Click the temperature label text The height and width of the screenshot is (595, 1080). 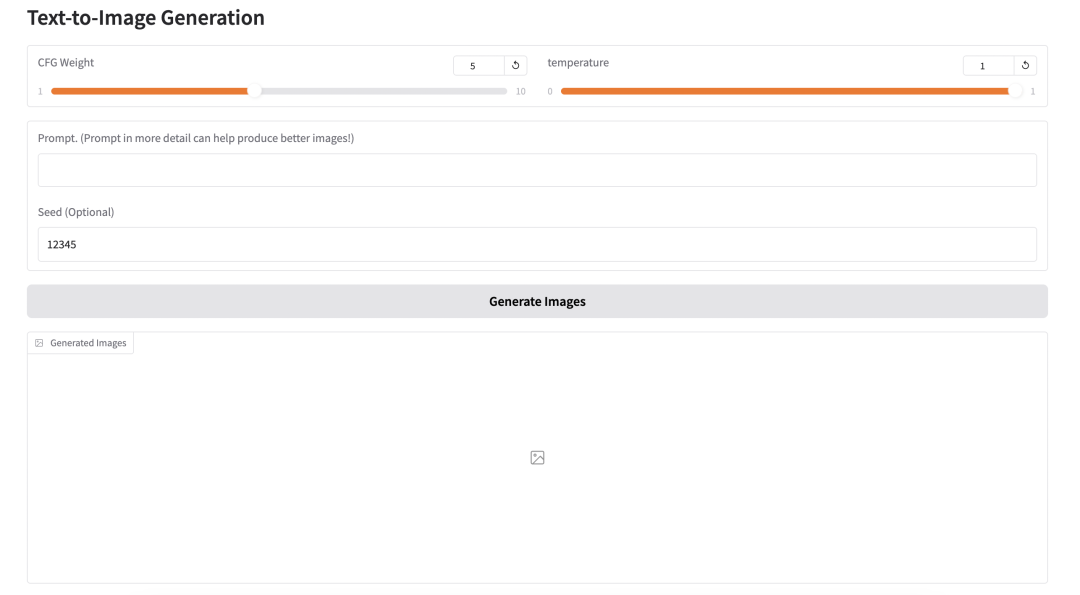[578, 63]
